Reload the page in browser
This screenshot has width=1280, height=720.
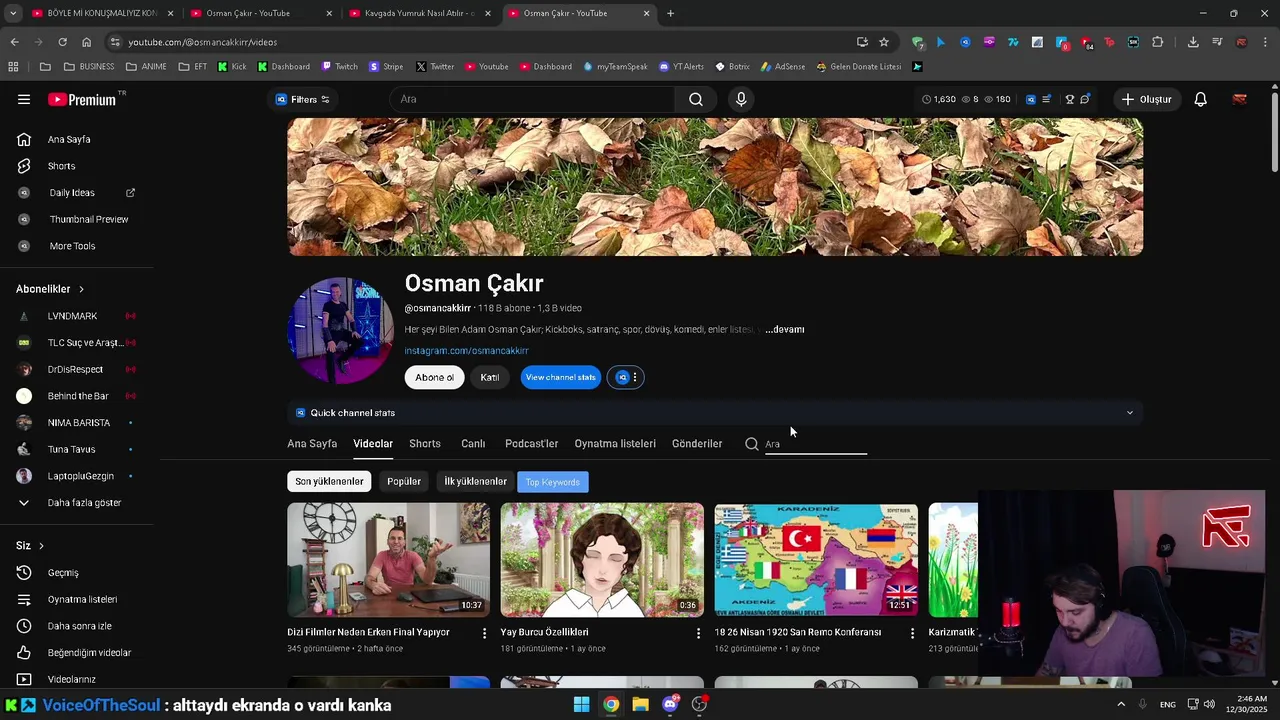pyautogui.click(x=62, y=42)
